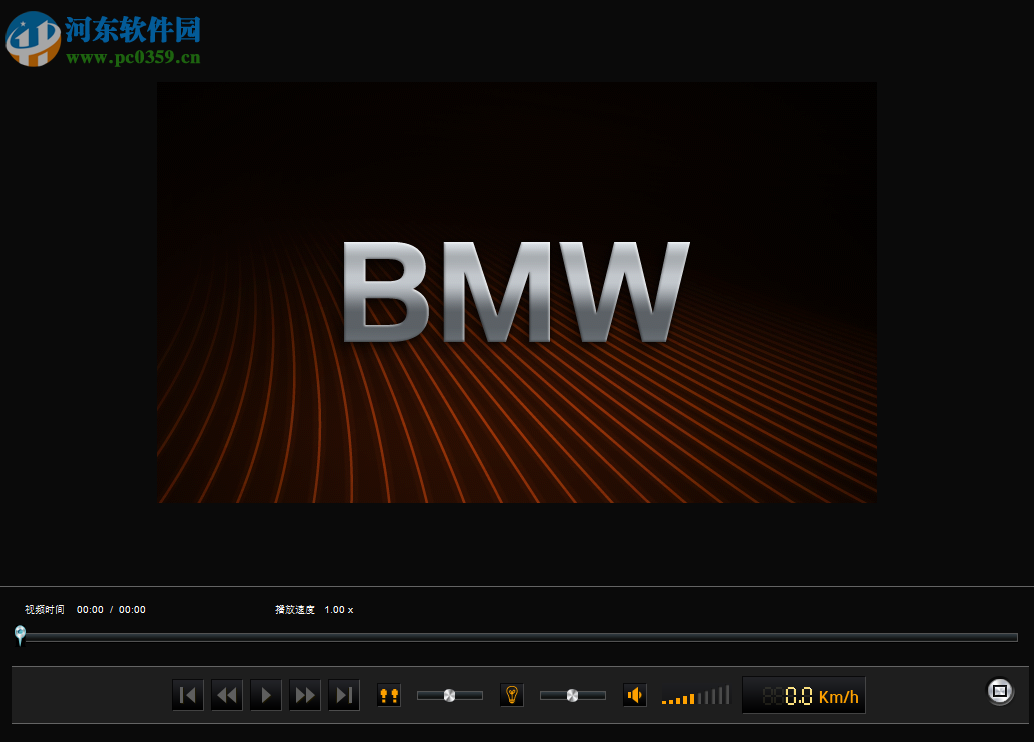This screenshot has height=742, width=1034.
Task: Click the next frame button
Action: (343, 695)
